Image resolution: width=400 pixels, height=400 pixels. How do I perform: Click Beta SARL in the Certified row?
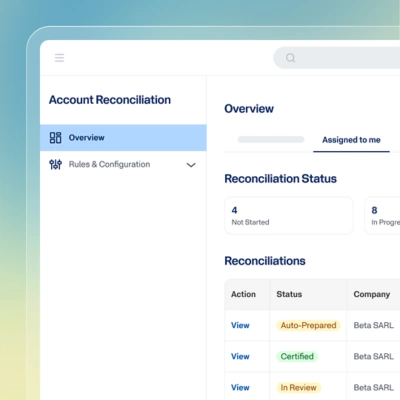pyautogui.click(x=373, y=356)
